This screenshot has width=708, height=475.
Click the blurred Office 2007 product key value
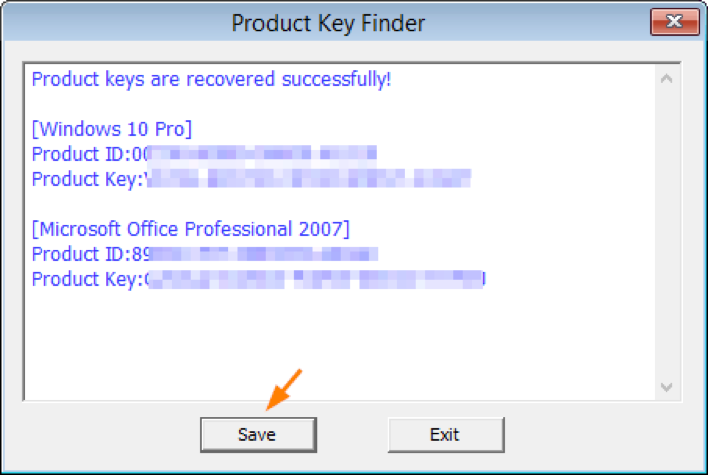[317, 279]
